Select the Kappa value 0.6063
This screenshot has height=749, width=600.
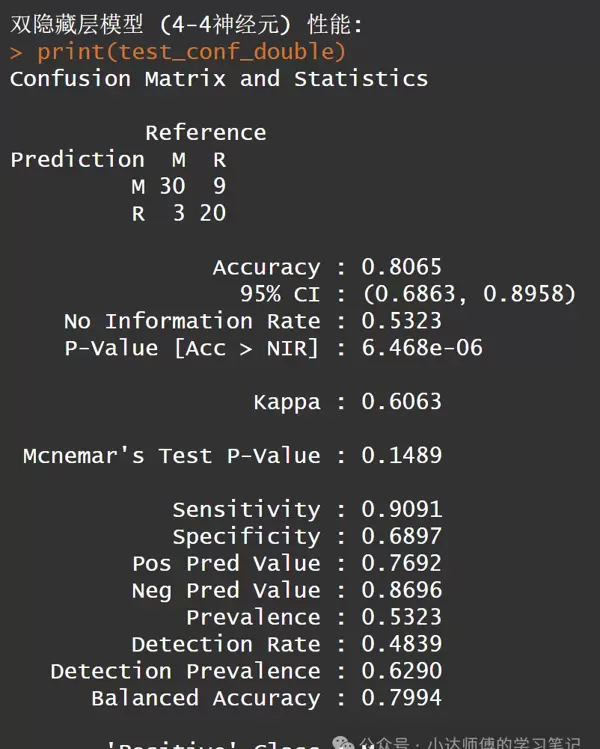(x=401, y=402)
